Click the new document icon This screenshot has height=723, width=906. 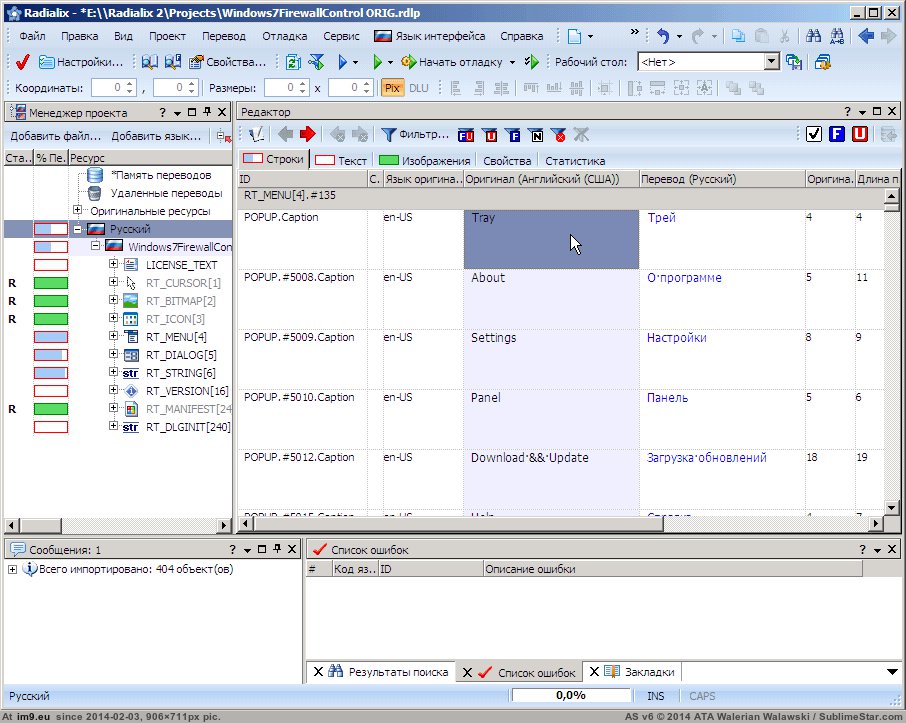pos(574,36)
